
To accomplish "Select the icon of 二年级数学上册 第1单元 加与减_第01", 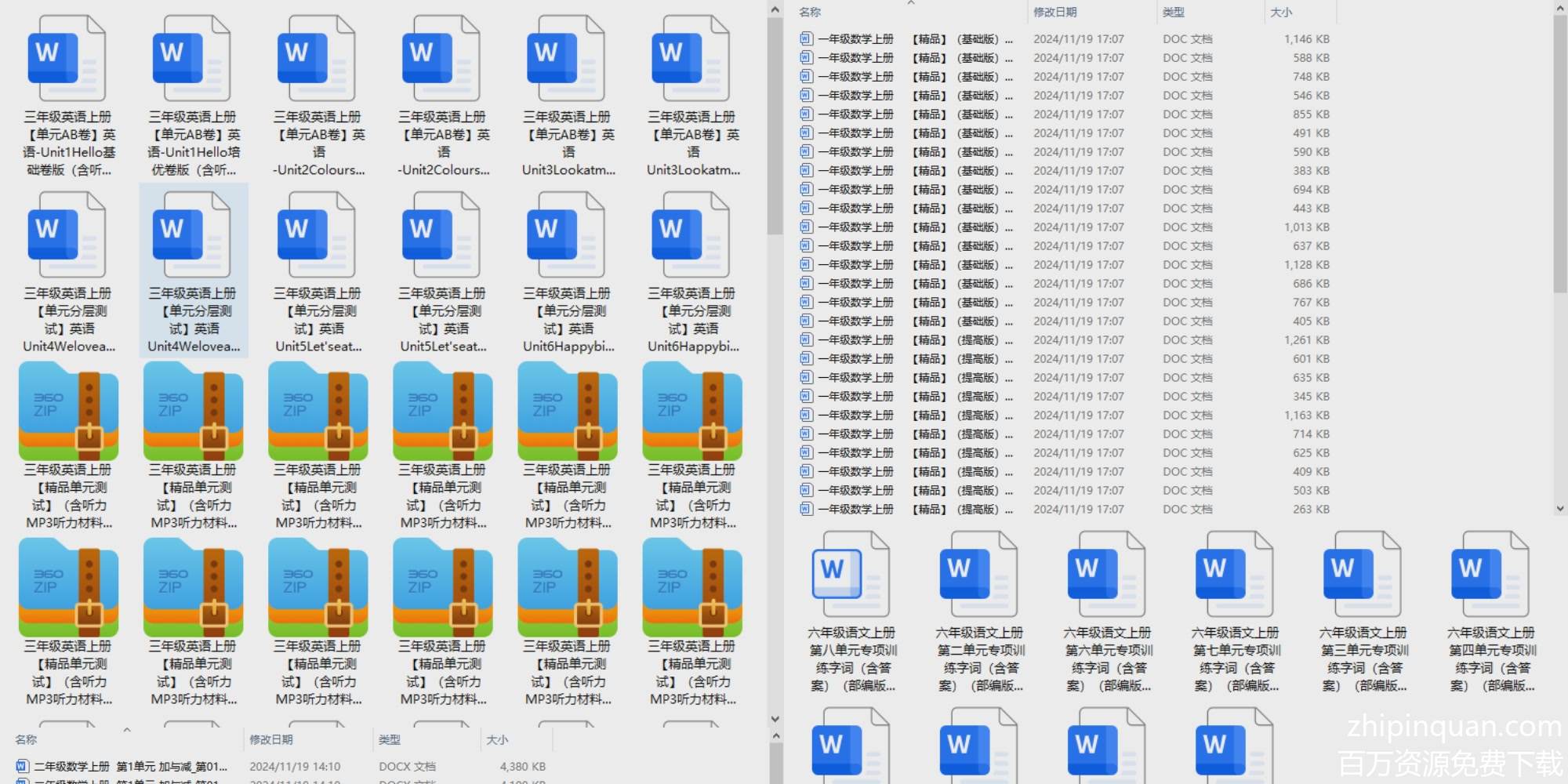I will click(x=22, y=766).
